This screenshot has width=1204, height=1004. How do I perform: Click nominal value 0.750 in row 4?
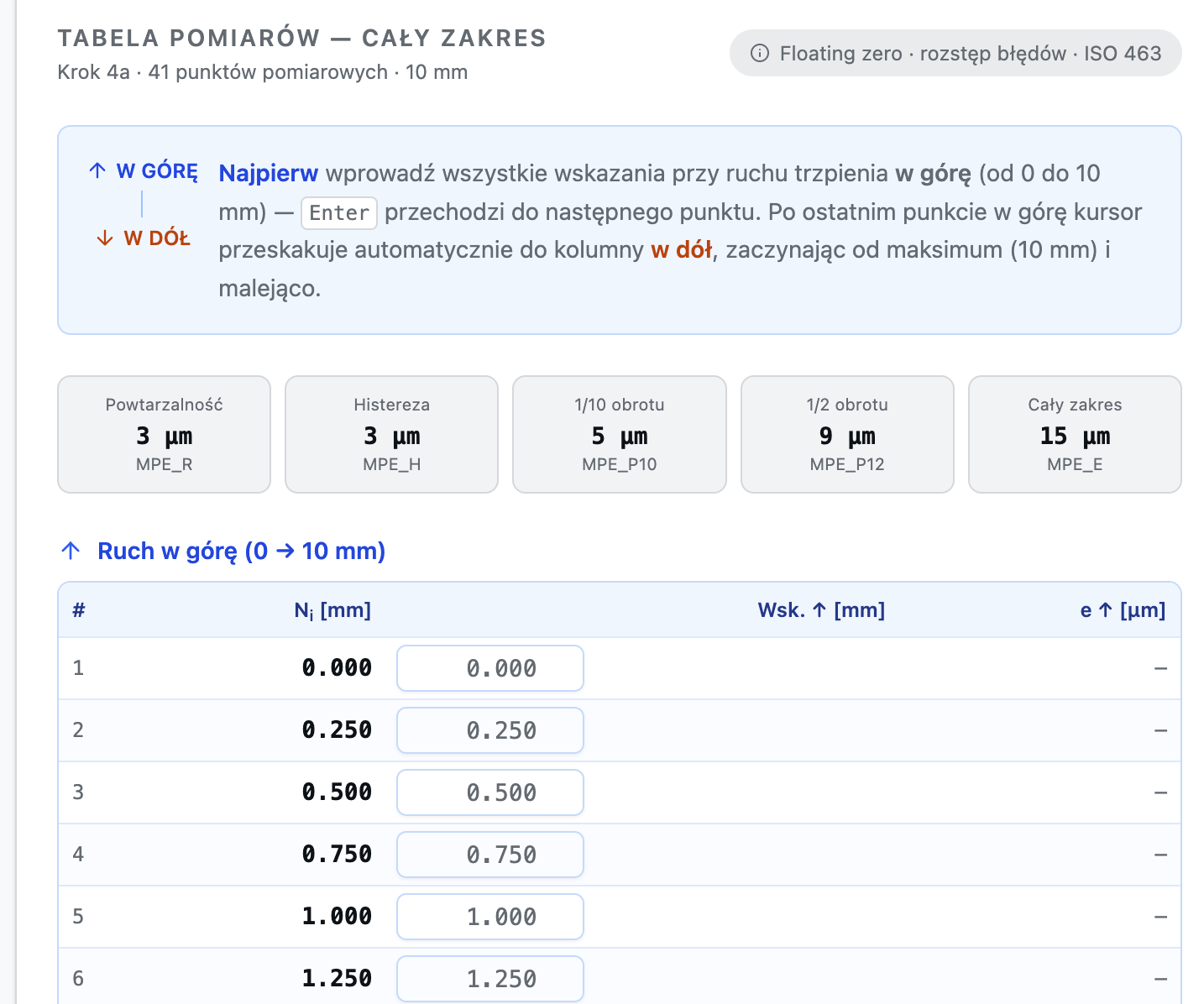(337, 855)
